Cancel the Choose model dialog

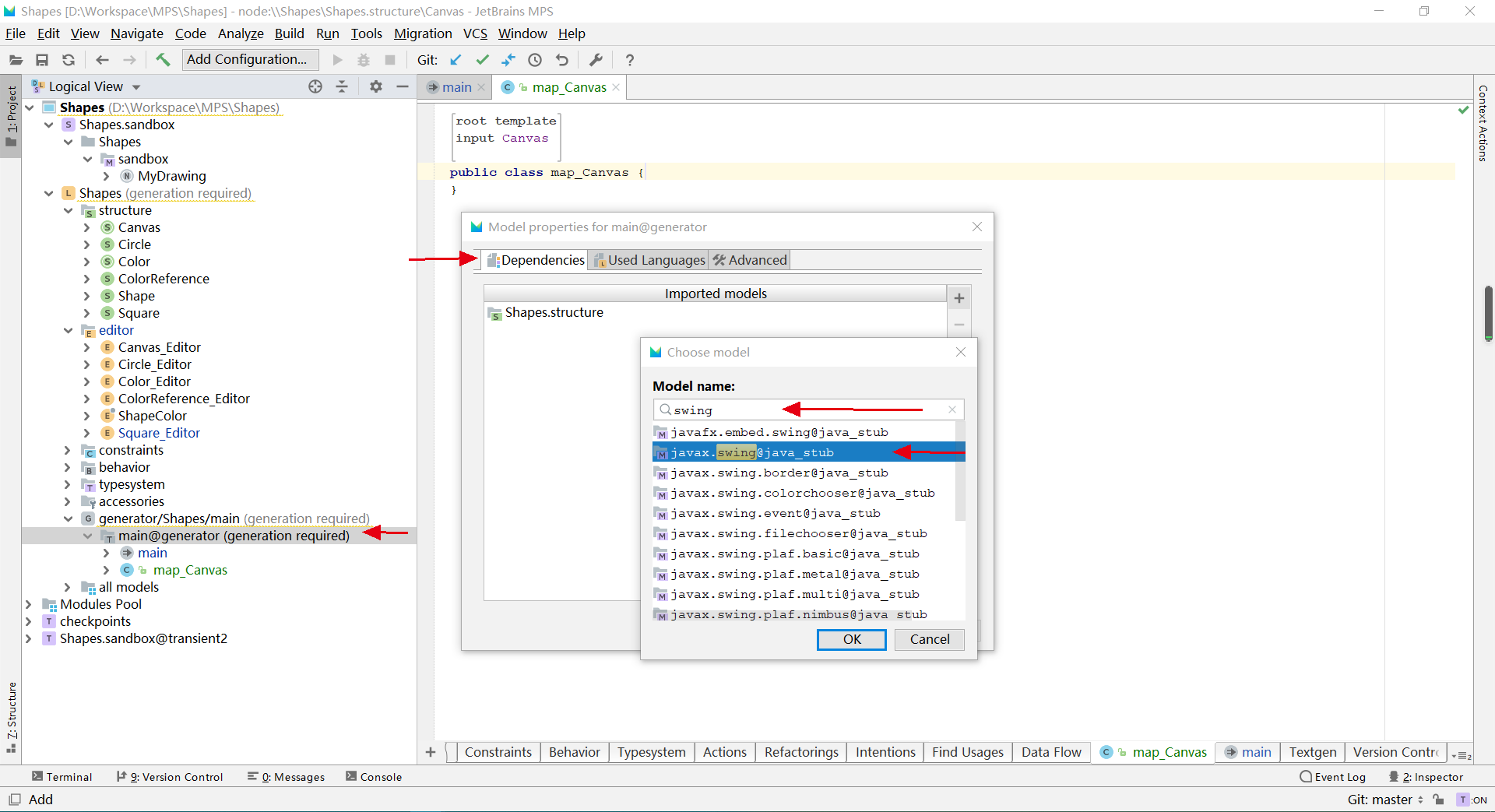(930, 639)
